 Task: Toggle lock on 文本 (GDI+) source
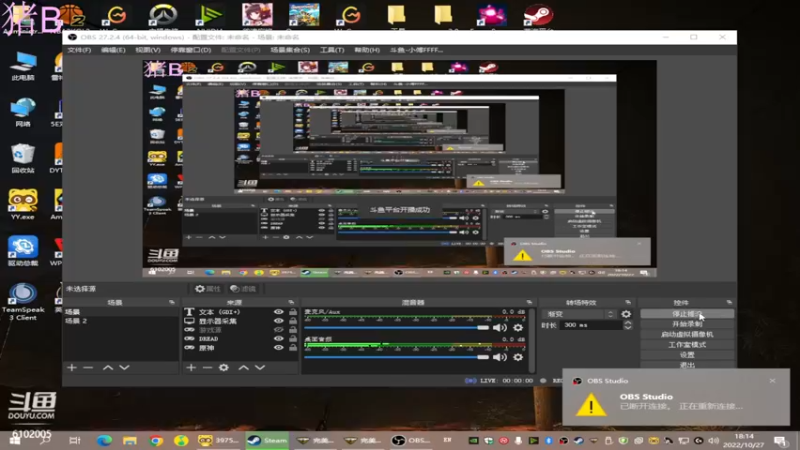[293, 312]
